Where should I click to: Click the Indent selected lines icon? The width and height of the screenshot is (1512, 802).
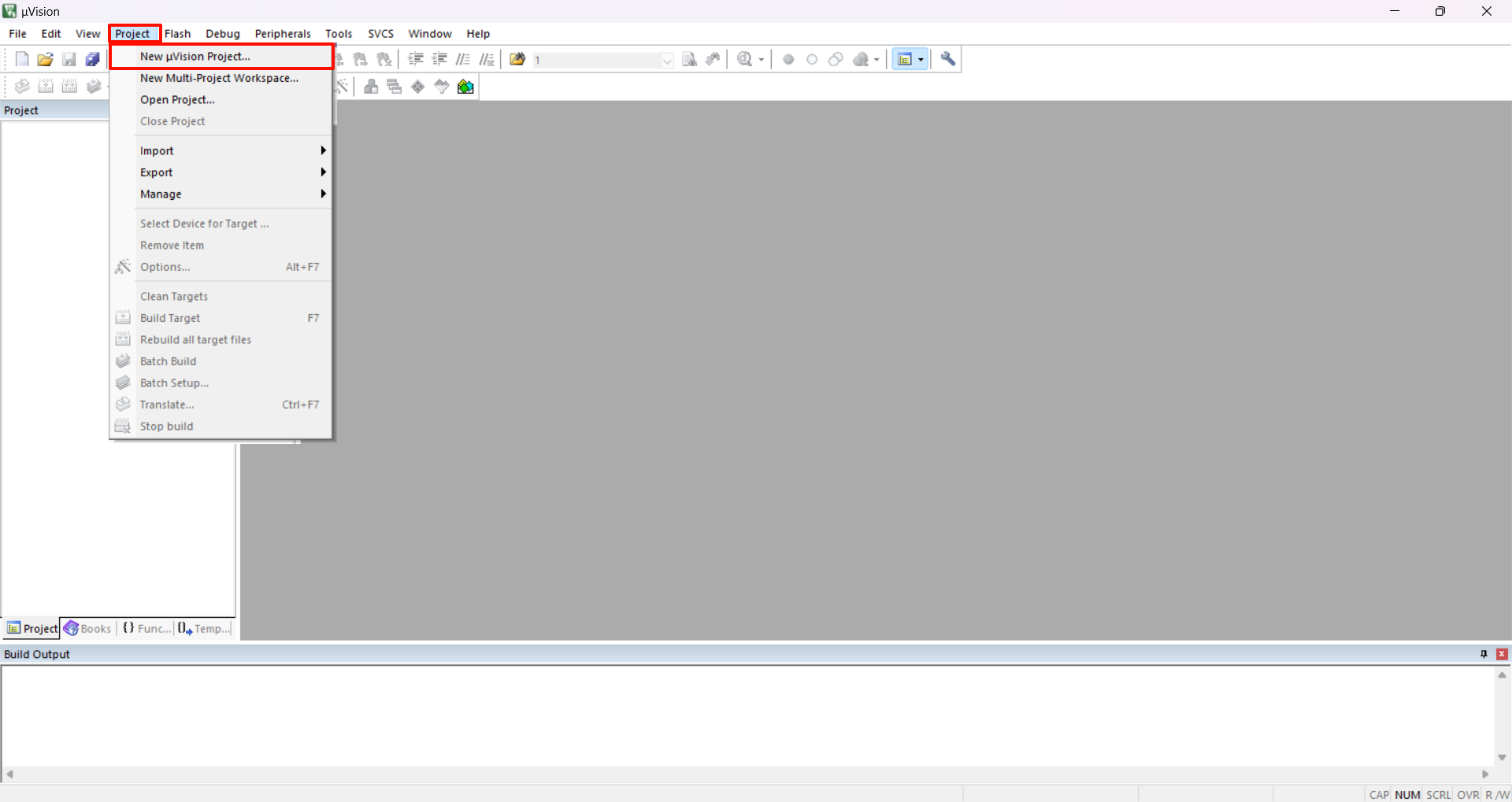(x=416, y=59)
